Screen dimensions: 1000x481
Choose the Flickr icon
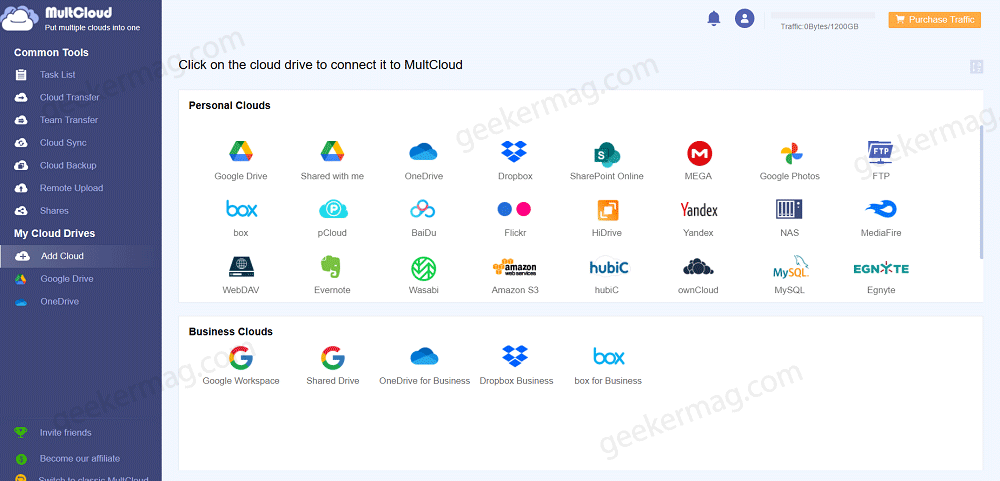[x=514, y=209]
